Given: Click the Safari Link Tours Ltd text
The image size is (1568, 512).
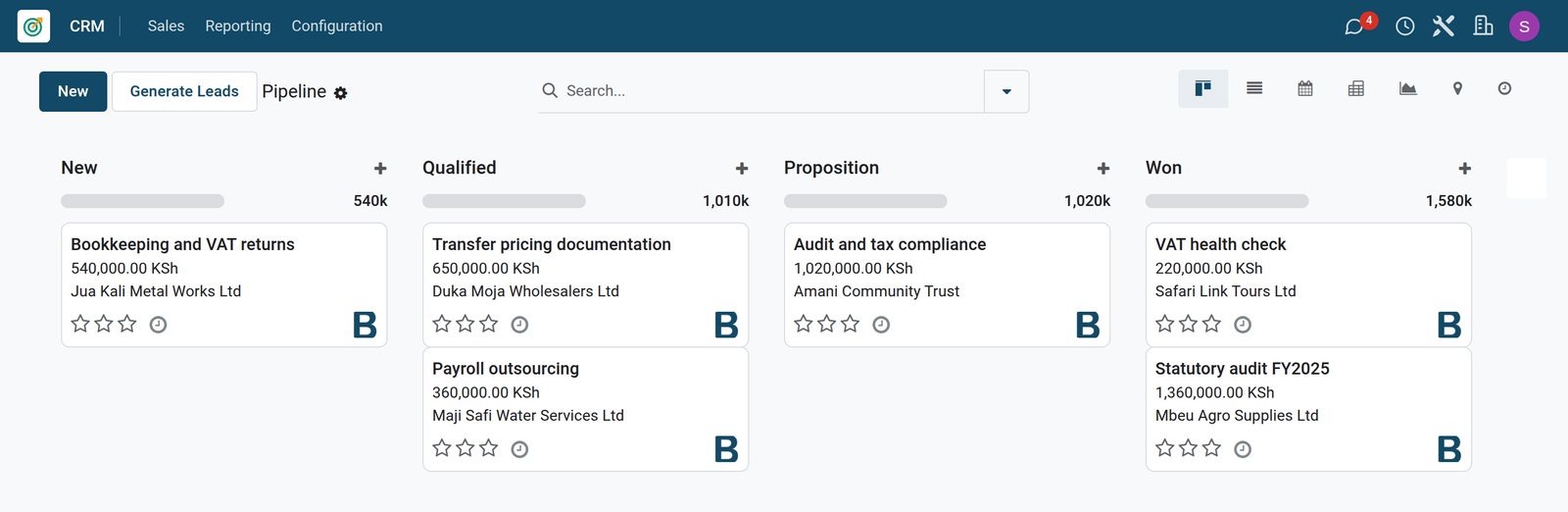Looking at the screenshot, I should [x=1226, y=291].
